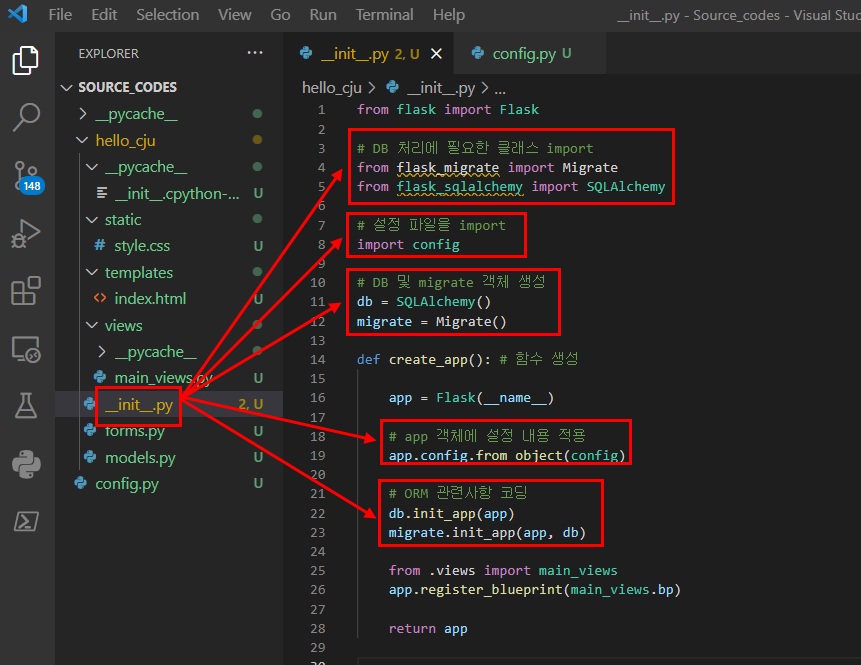Collapse the SOURCE_CODES root folder
Image resolution: width=861 pixels, height=665 pixels.
[x=66, y=87]
